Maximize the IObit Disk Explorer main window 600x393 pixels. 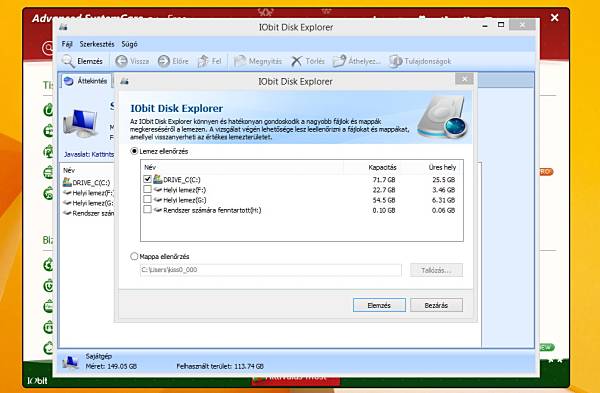(x=501, y=25)
